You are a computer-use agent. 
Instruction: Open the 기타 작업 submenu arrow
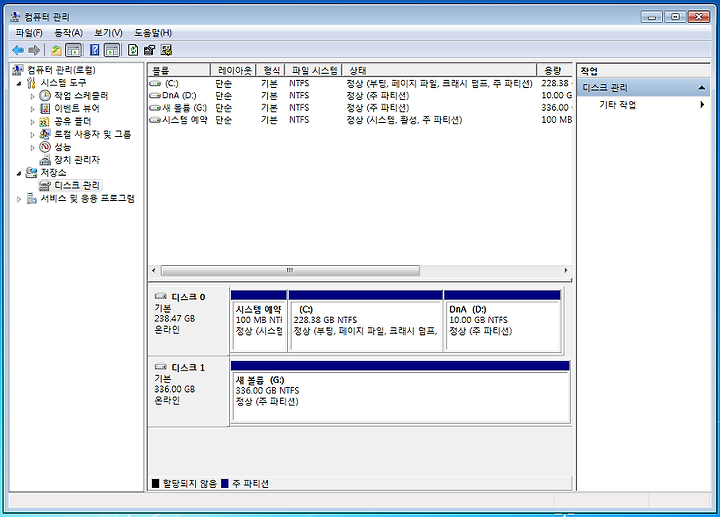pos(702,105)
